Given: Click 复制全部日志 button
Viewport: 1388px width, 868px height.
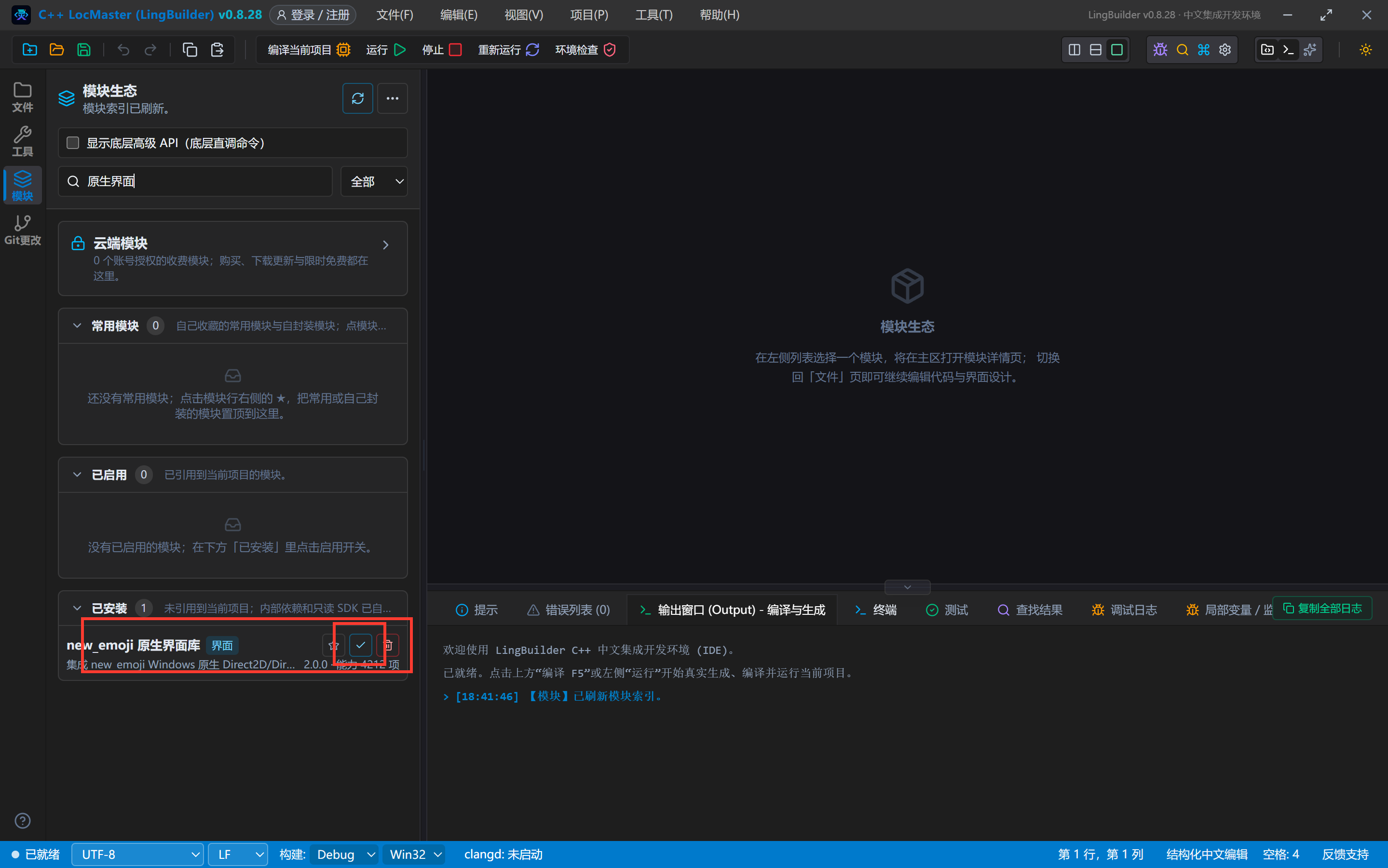Looking at the screenshot, I should point(1321,608).
